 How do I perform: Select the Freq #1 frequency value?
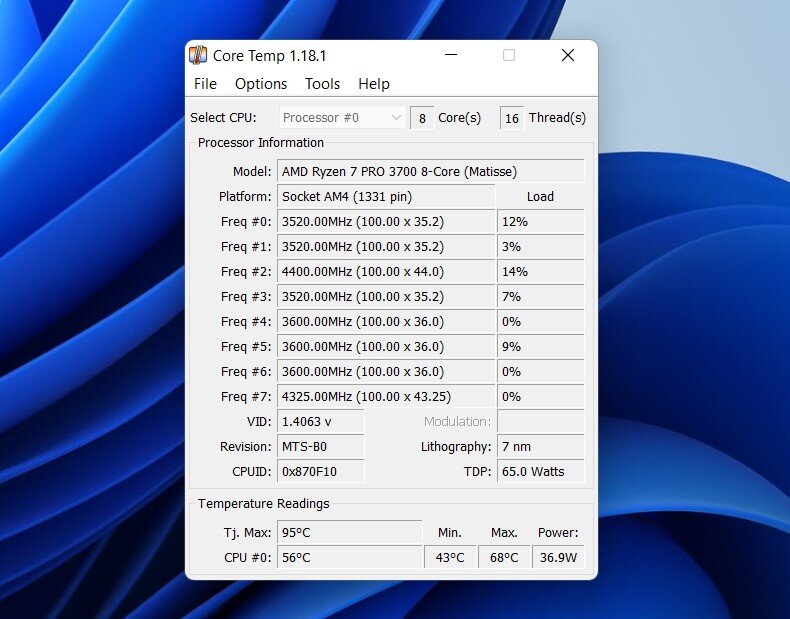click(x=386, y=247)
